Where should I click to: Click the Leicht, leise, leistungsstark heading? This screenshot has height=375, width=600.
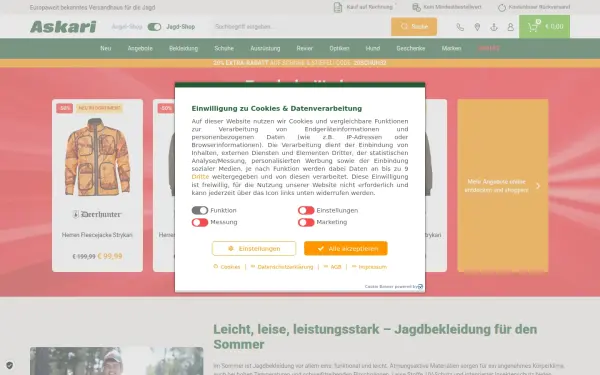pos(375,337)
